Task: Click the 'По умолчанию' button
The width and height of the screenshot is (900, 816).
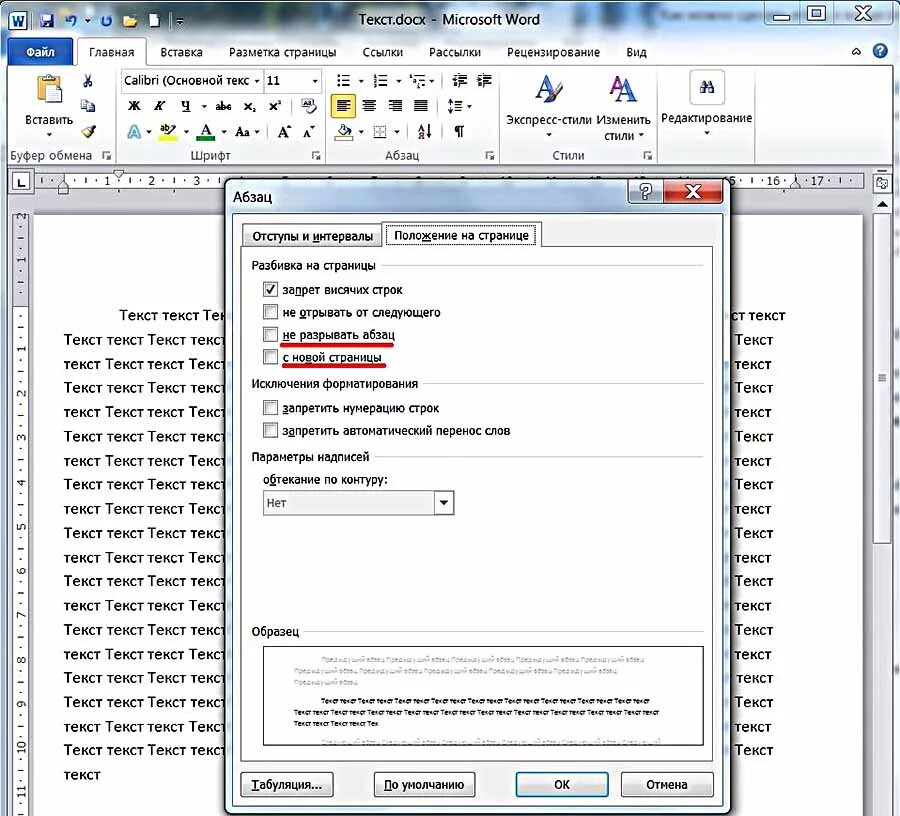Action: (x=424, y=784)
